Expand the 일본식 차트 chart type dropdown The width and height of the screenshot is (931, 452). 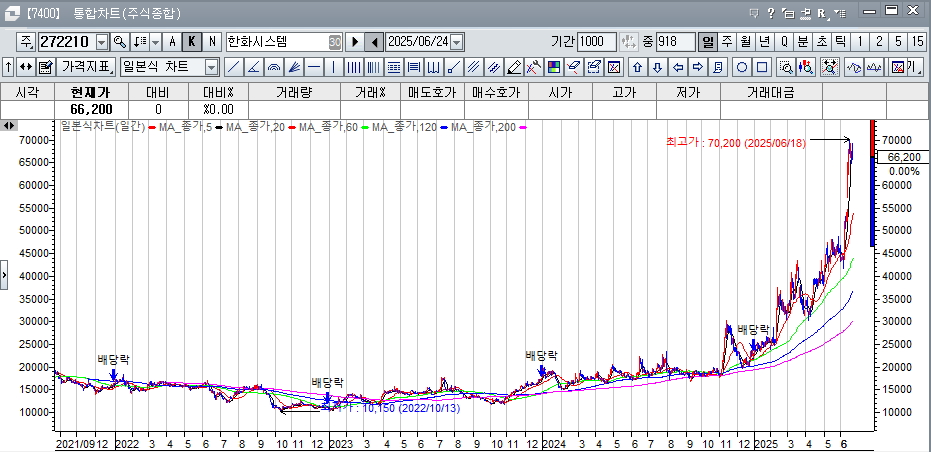point(211,67)
